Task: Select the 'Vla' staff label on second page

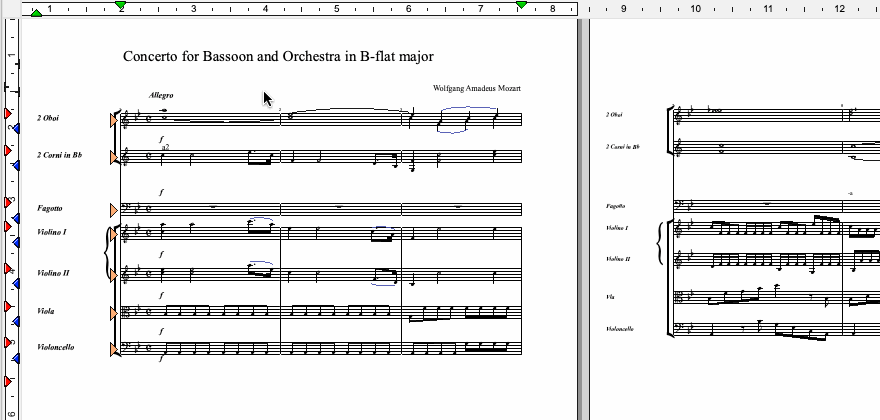Action: point(610,297)
